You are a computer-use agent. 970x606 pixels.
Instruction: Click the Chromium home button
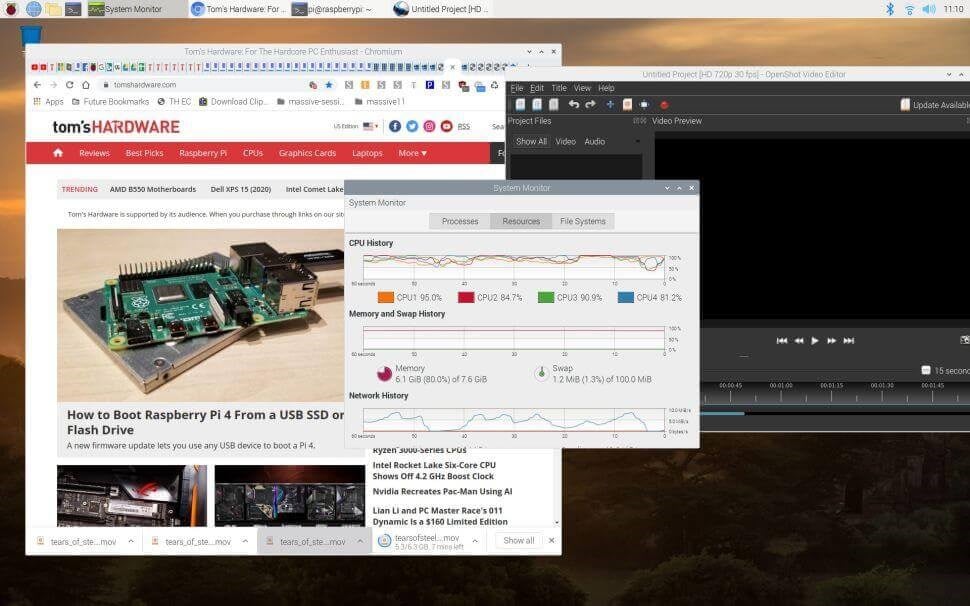(x=86, y=85)
